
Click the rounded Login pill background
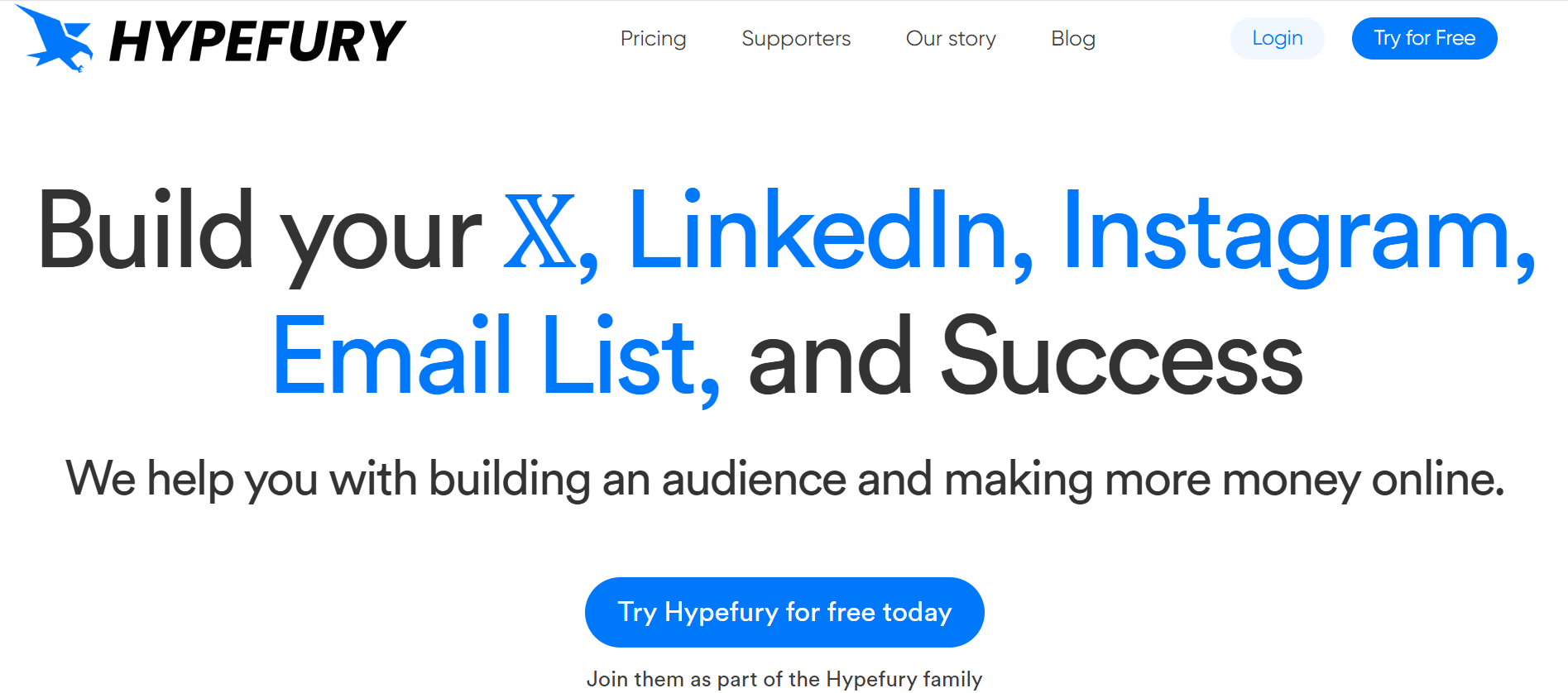(1277, 38)
